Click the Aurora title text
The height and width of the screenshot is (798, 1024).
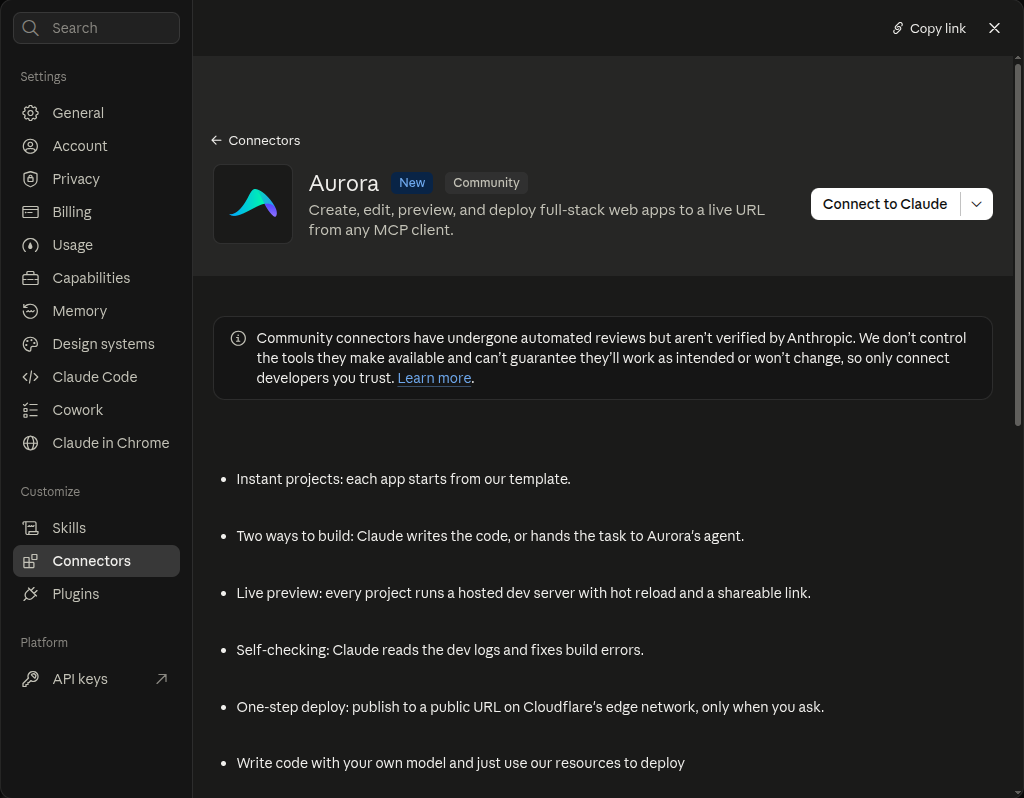tap(344, 184)
